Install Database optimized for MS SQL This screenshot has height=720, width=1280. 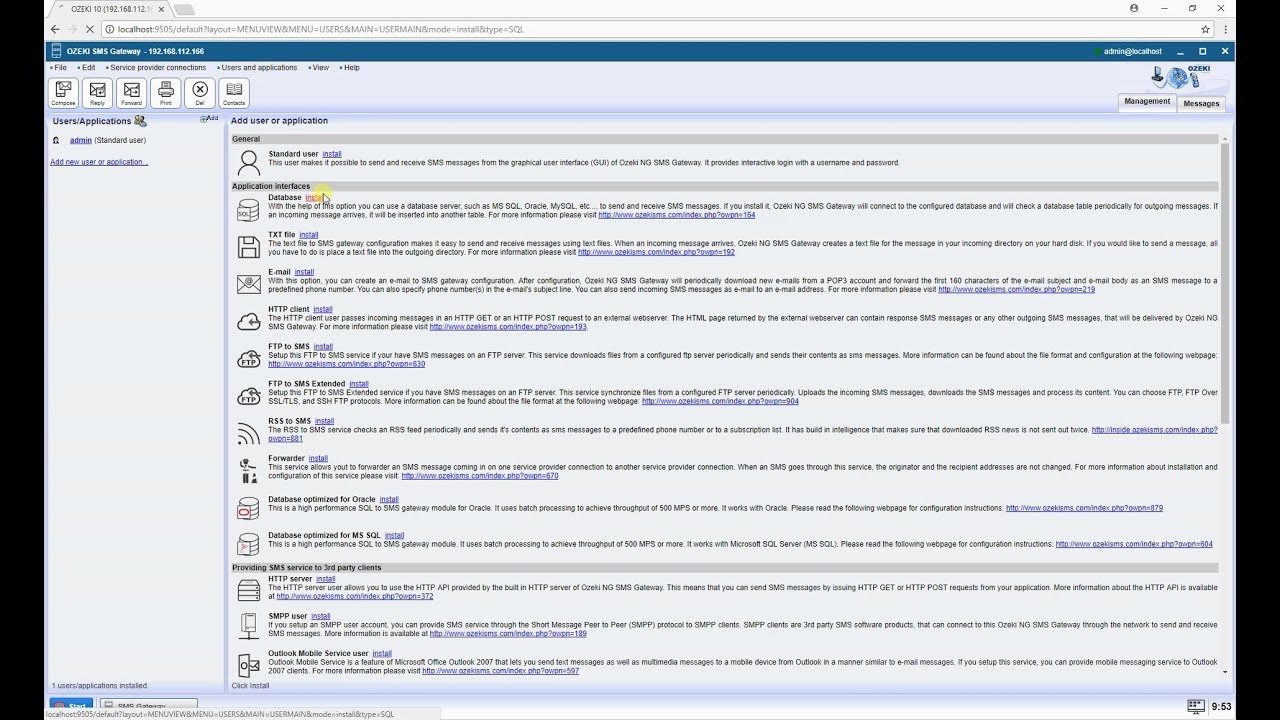[394, 535]
